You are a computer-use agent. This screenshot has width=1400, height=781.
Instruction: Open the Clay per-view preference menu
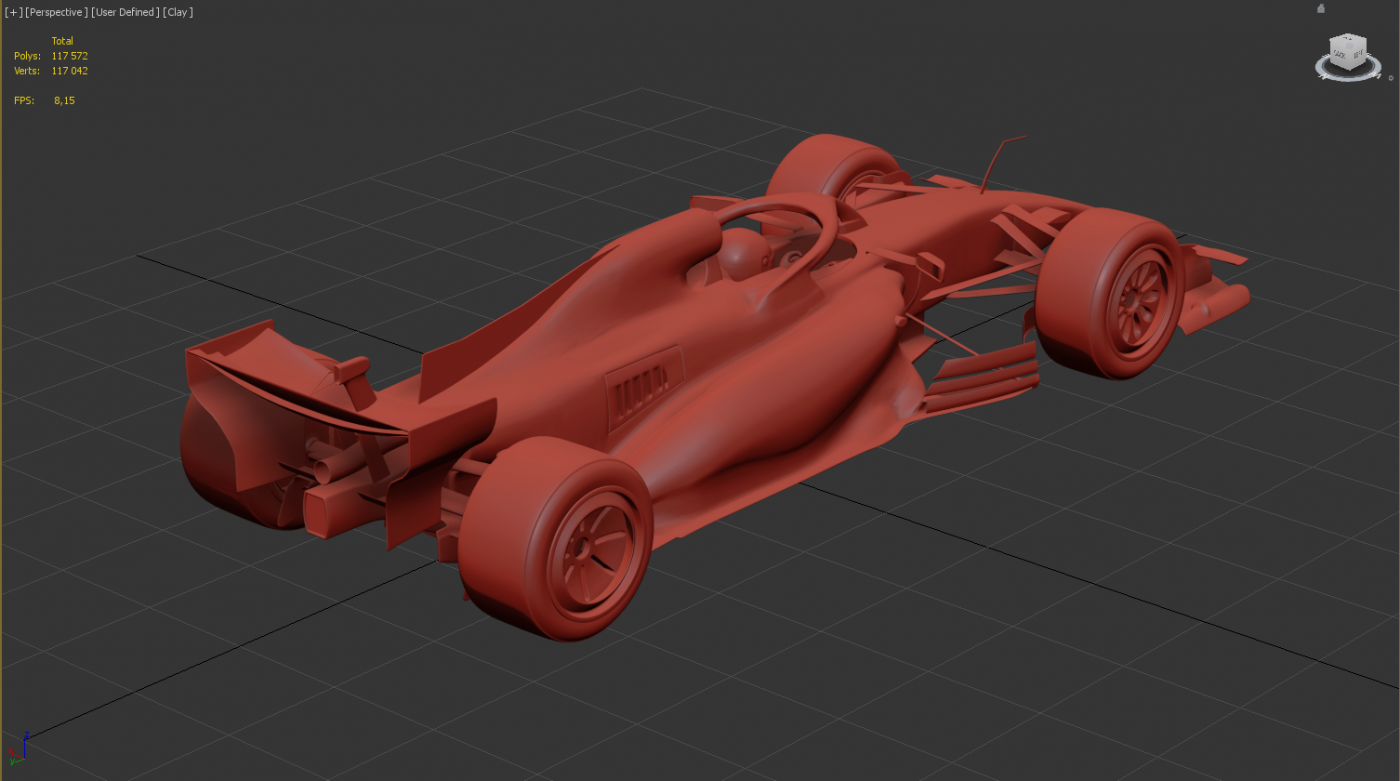click(178, 12)
